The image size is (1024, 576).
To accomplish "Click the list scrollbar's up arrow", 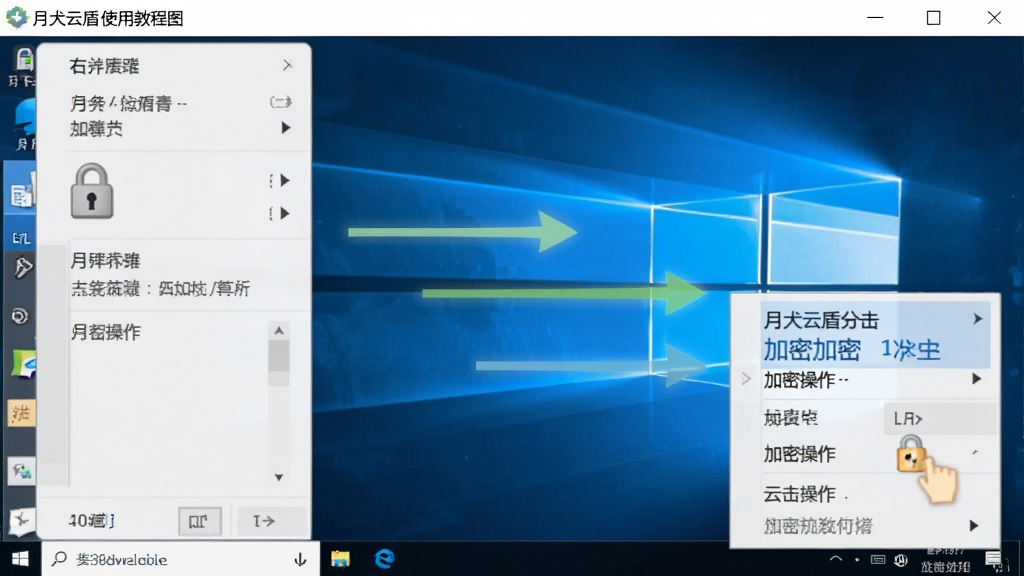I will (x=279, y=330).
